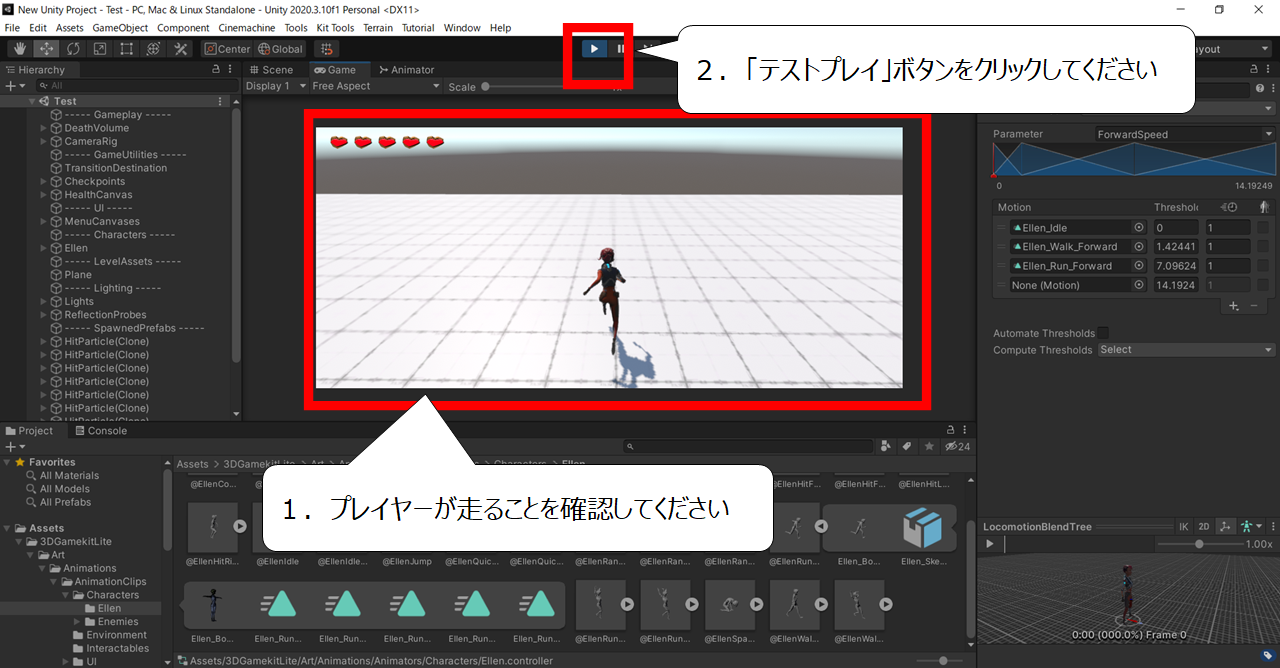Select the Transform tool
The height and width of the screenshot is (668, 1280).
pyautogui.click(x=154, y=49)
